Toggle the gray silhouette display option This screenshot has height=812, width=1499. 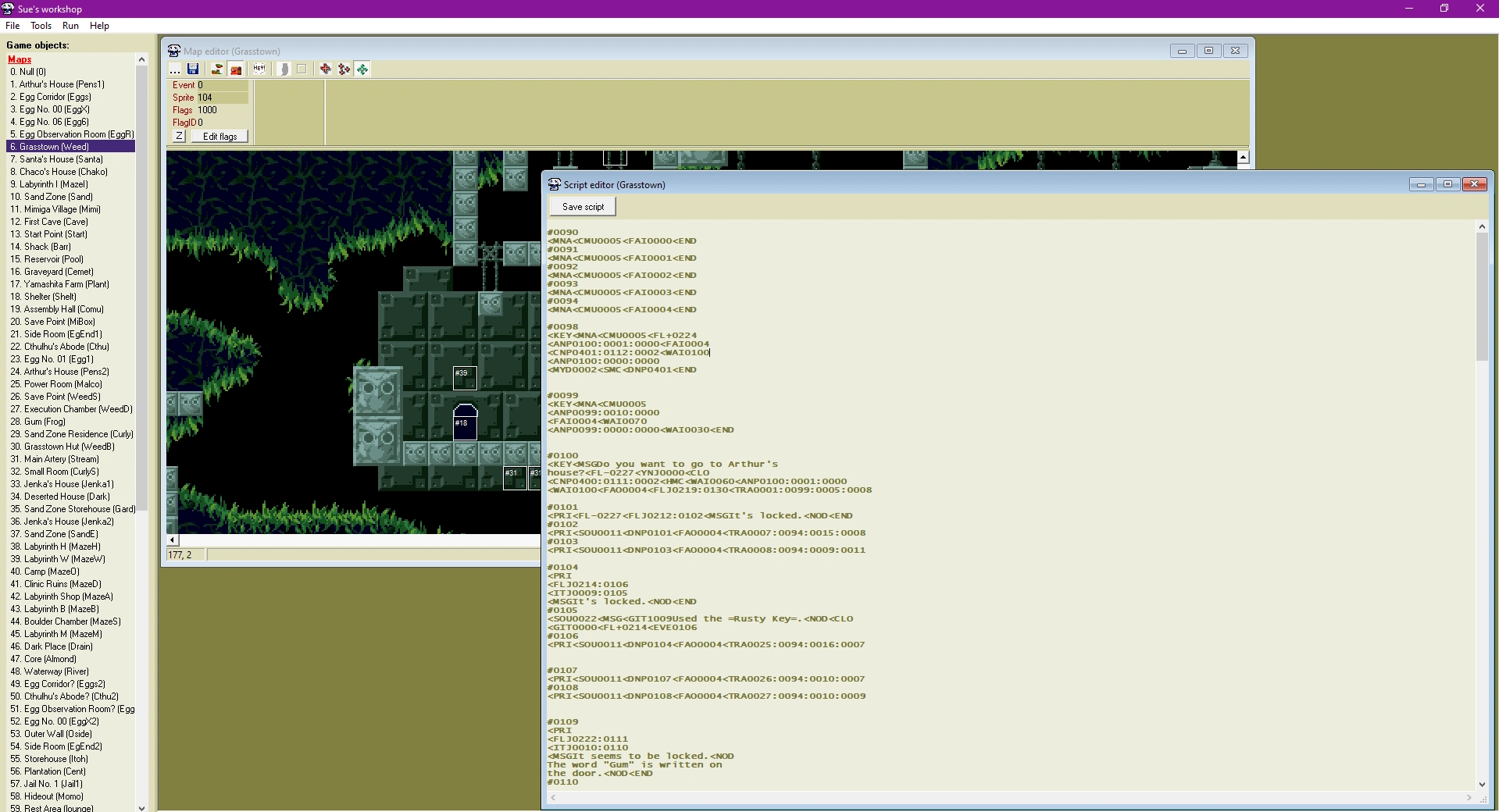[283, 69]
